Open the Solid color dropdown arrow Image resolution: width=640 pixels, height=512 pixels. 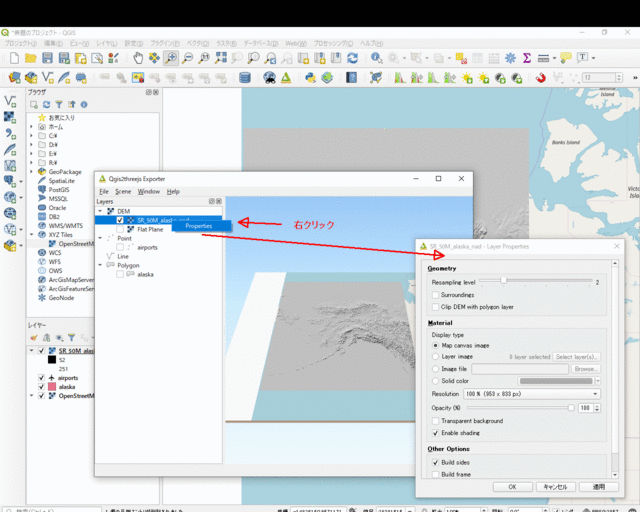598,381
